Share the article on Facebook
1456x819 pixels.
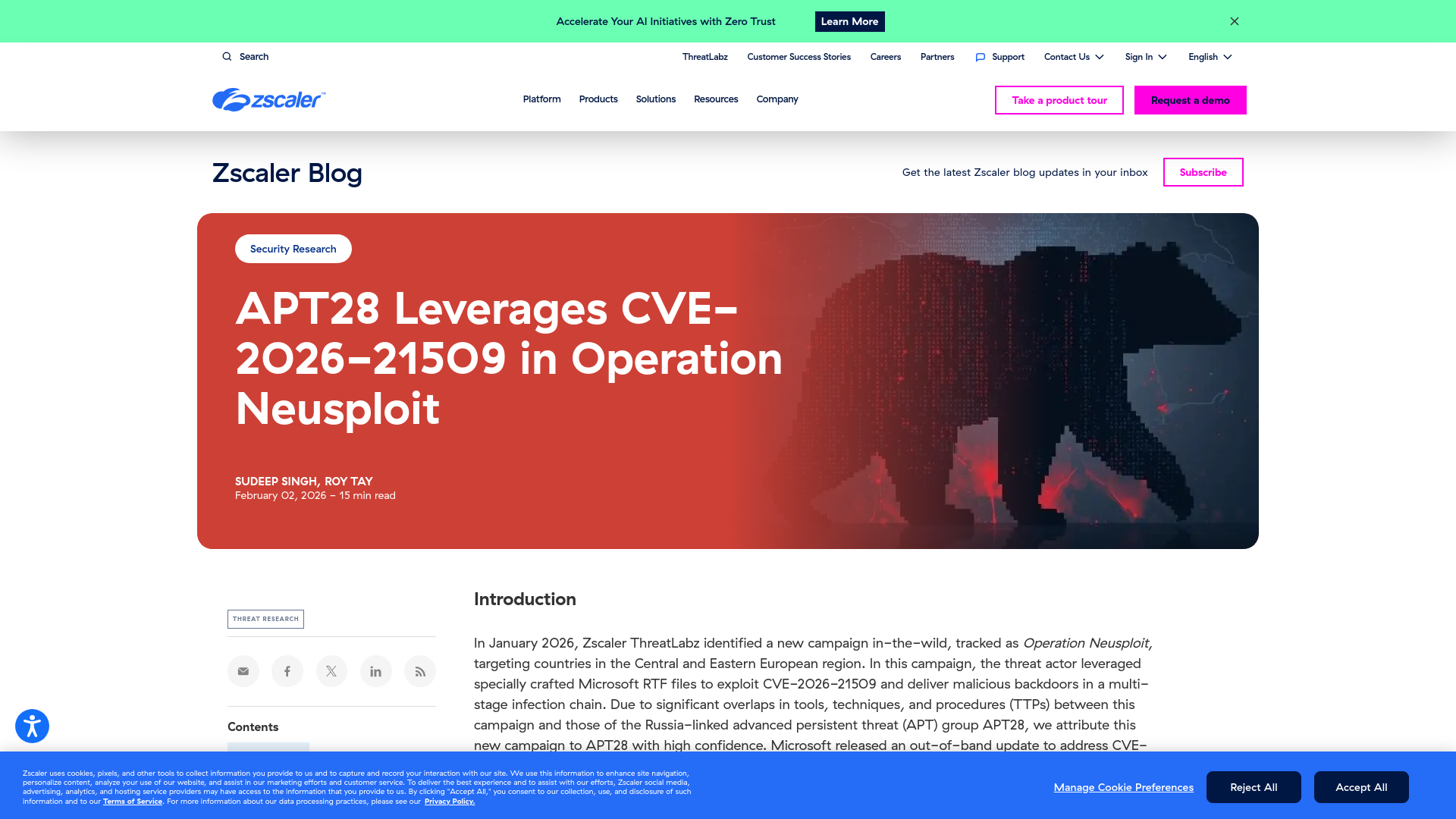point(287,671)
